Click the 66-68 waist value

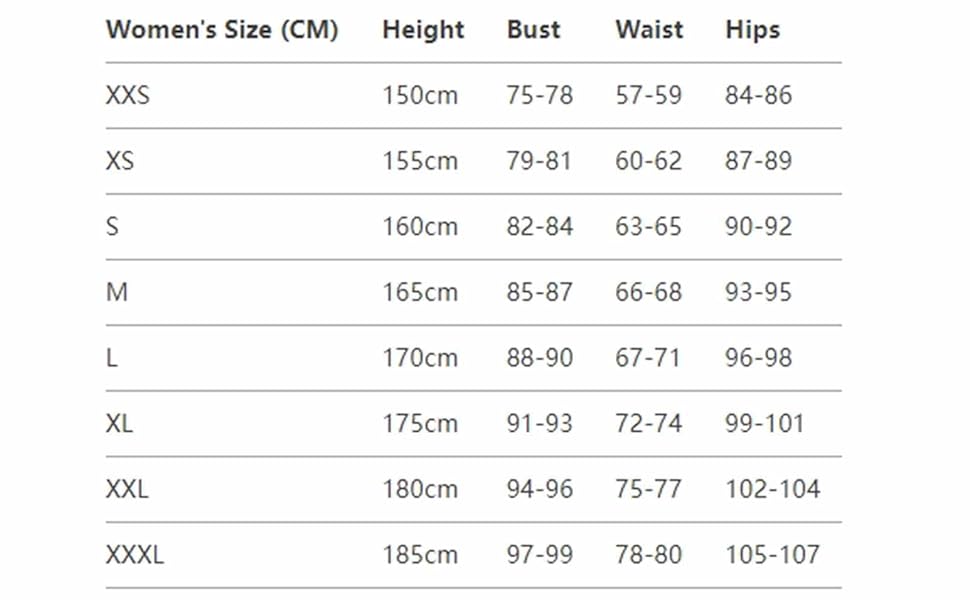[x=648, y=292]
